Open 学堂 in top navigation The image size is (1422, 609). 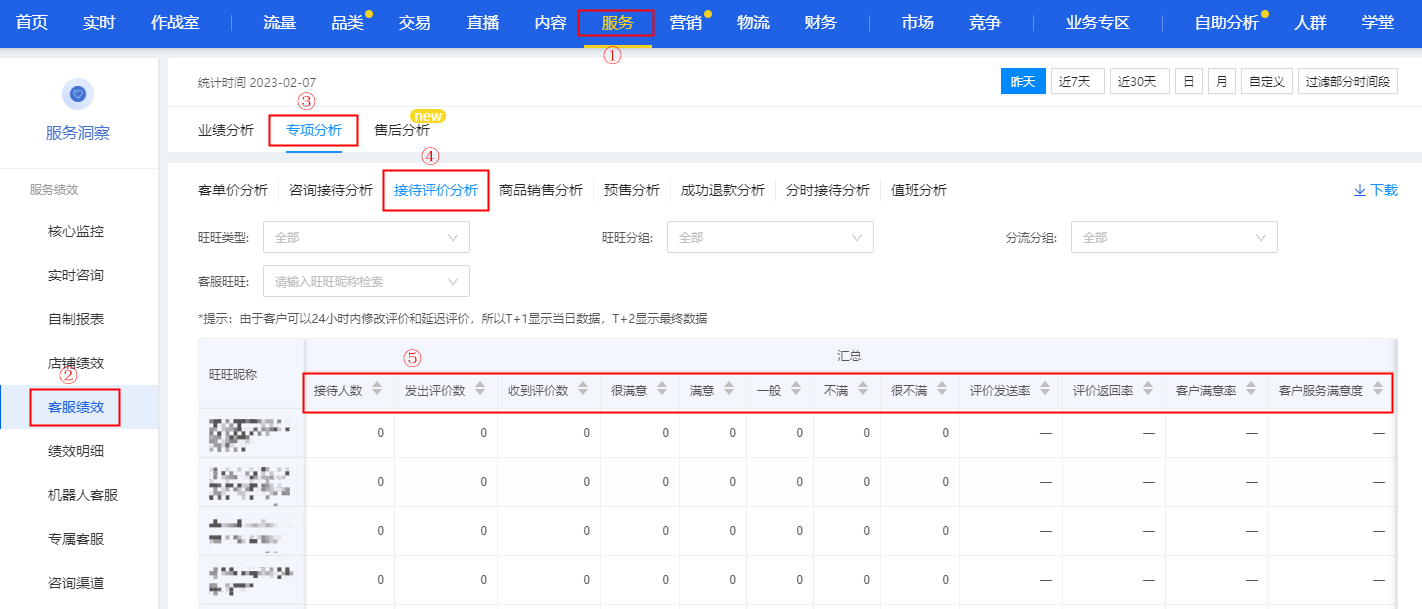click(x=1378, y=22)
